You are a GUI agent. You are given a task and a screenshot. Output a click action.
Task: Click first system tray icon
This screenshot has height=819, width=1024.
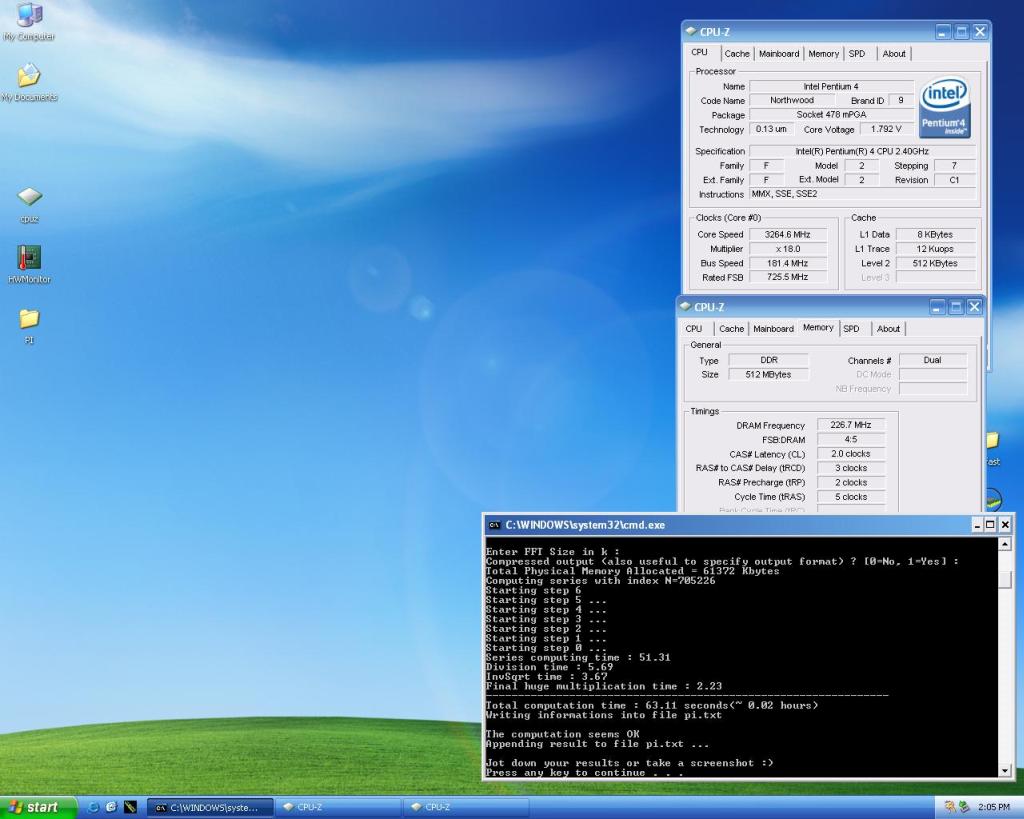click(950, 807)
